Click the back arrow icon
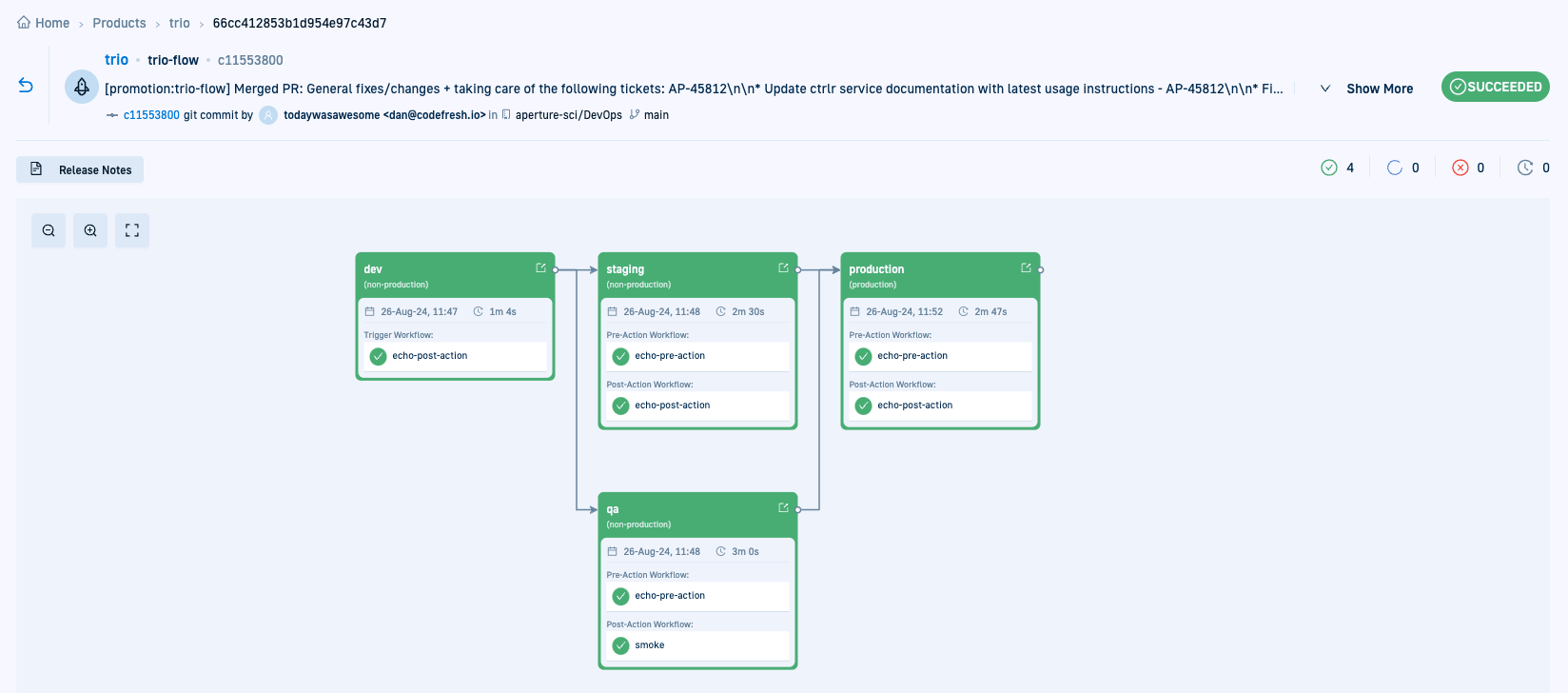The width and height of the screenshot is (1568, 693). [x=26, y=86]
